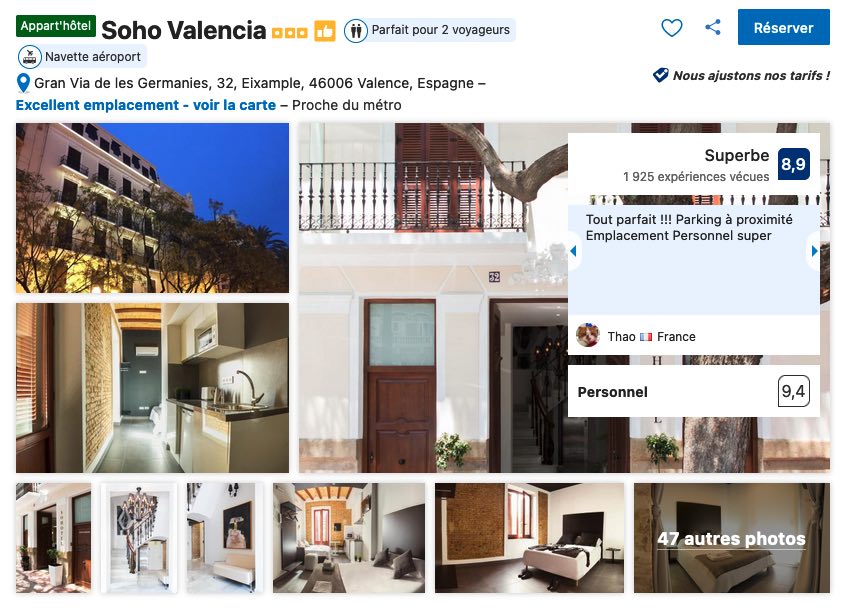846x612 pixels.
Task: Open the chandelier staircase thumbnail
Action: 139,538
